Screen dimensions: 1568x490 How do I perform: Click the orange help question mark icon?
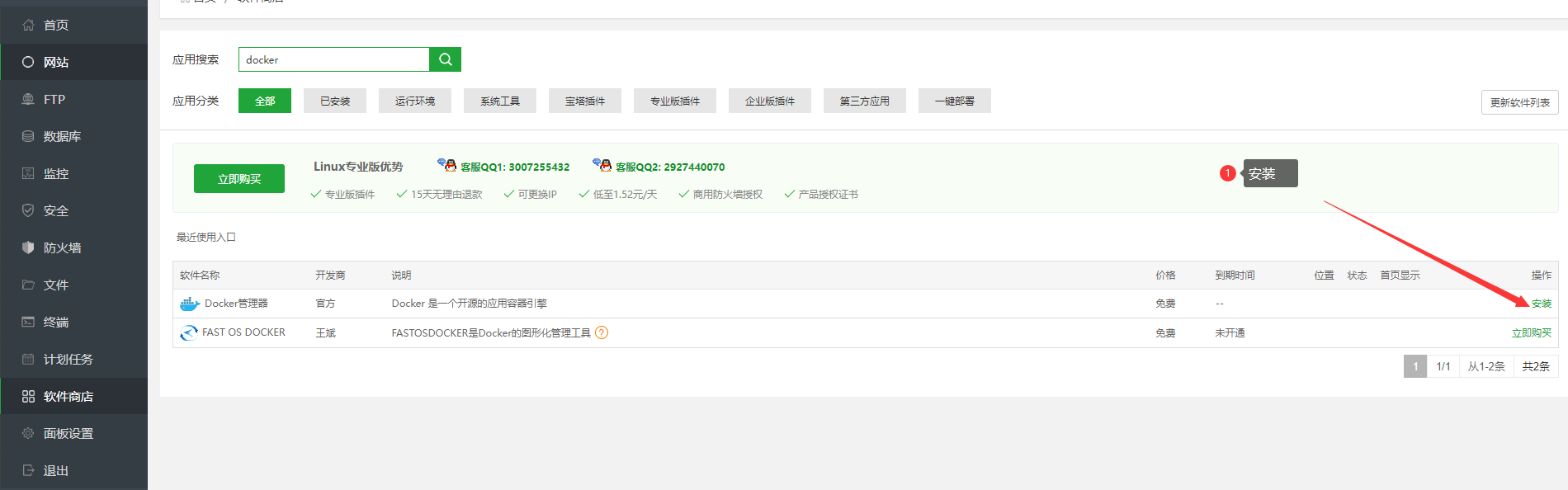click(602, 332)
